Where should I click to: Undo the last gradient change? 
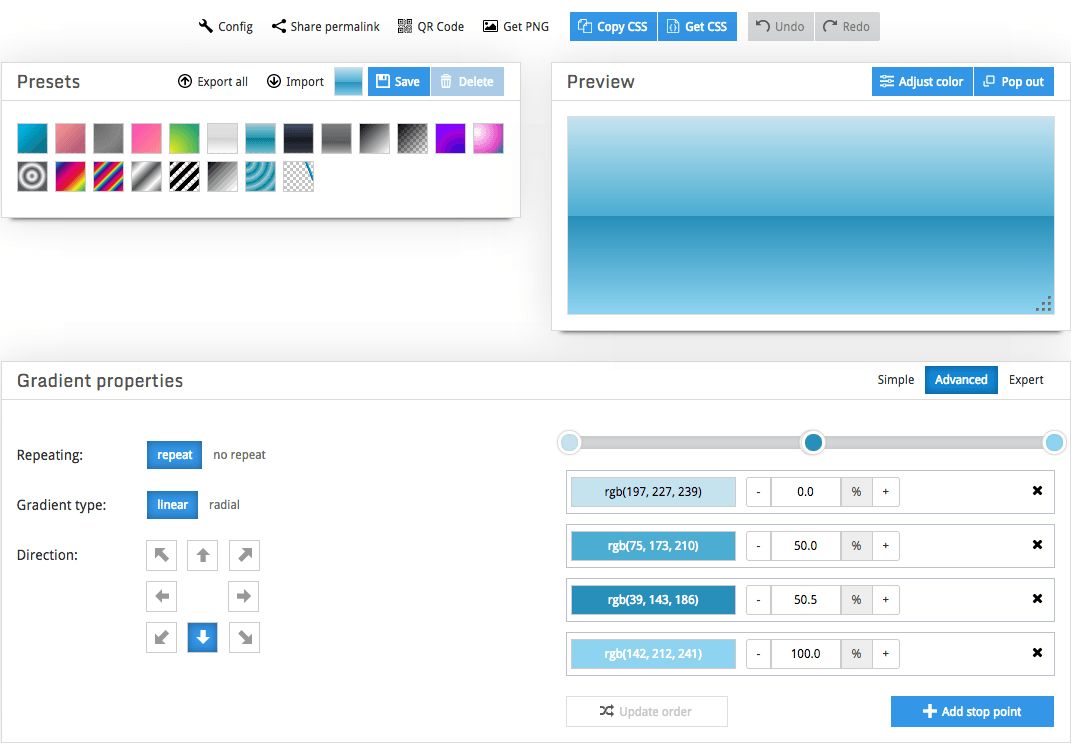coord(780,26)
